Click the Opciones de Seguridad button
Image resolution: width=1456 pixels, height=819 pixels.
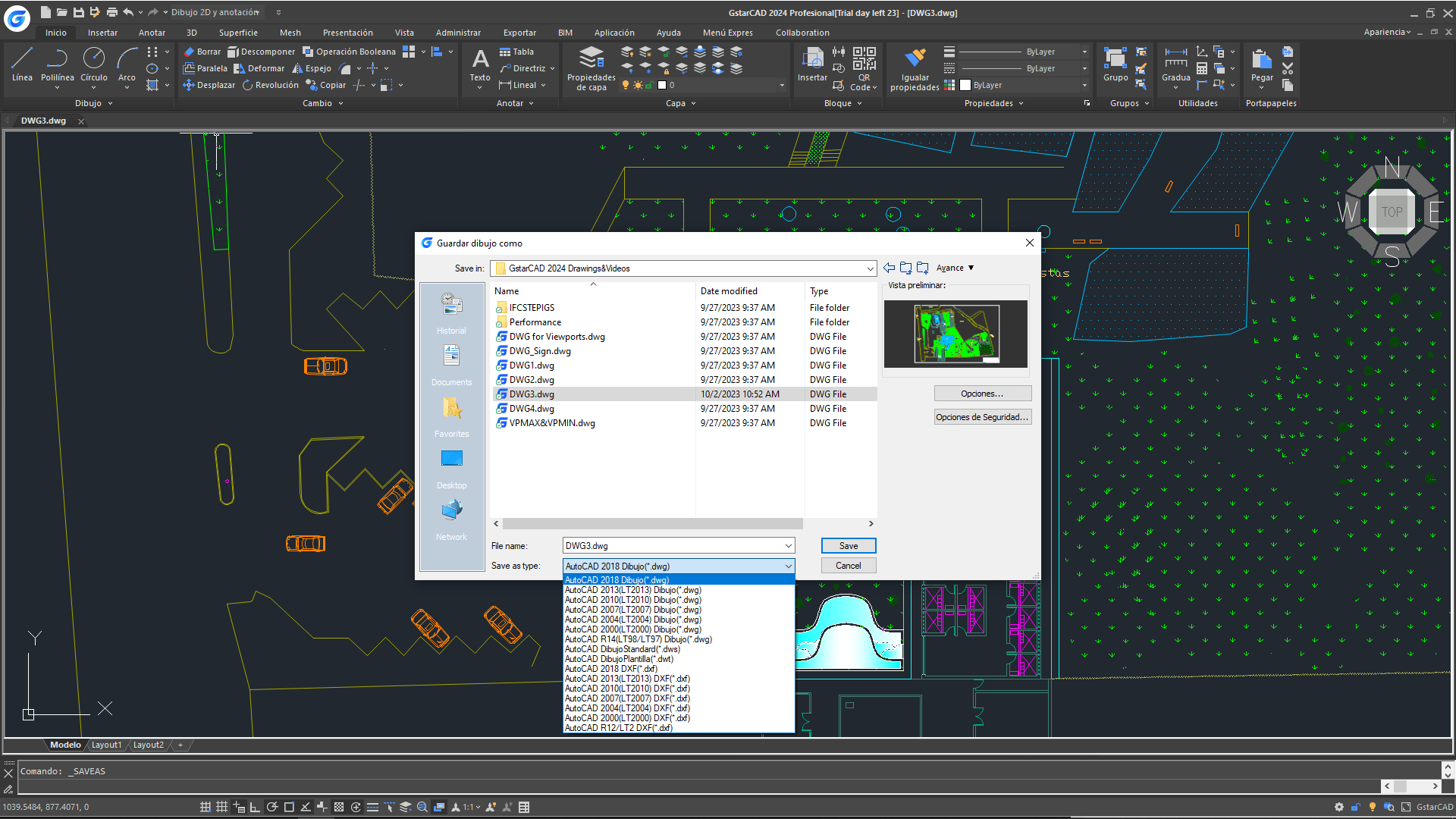pyautogui.click(x=982, y=417)
